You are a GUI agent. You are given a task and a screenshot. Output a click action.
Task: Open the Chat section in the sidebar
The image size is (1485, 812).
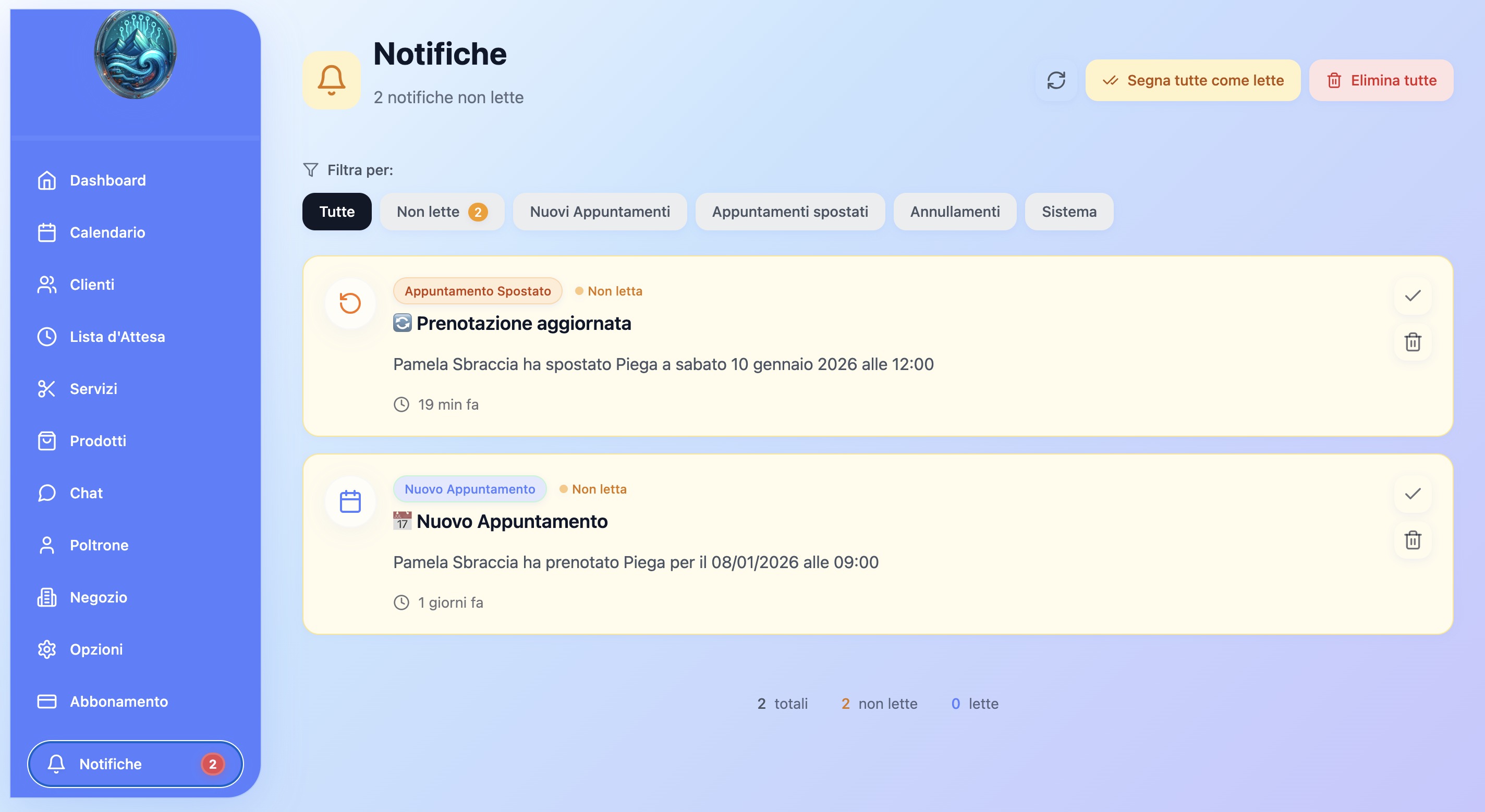click(86, 493)
